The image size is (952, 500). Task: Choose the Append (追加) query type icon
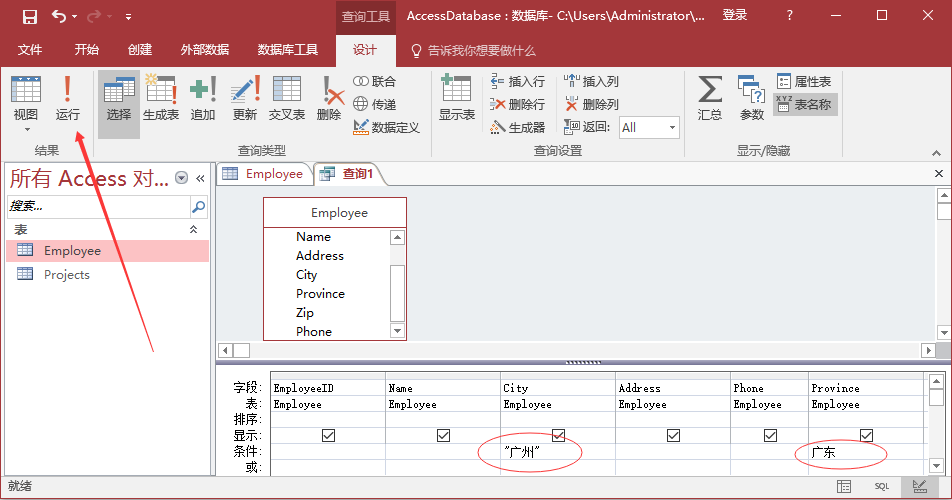click(203, 99)
